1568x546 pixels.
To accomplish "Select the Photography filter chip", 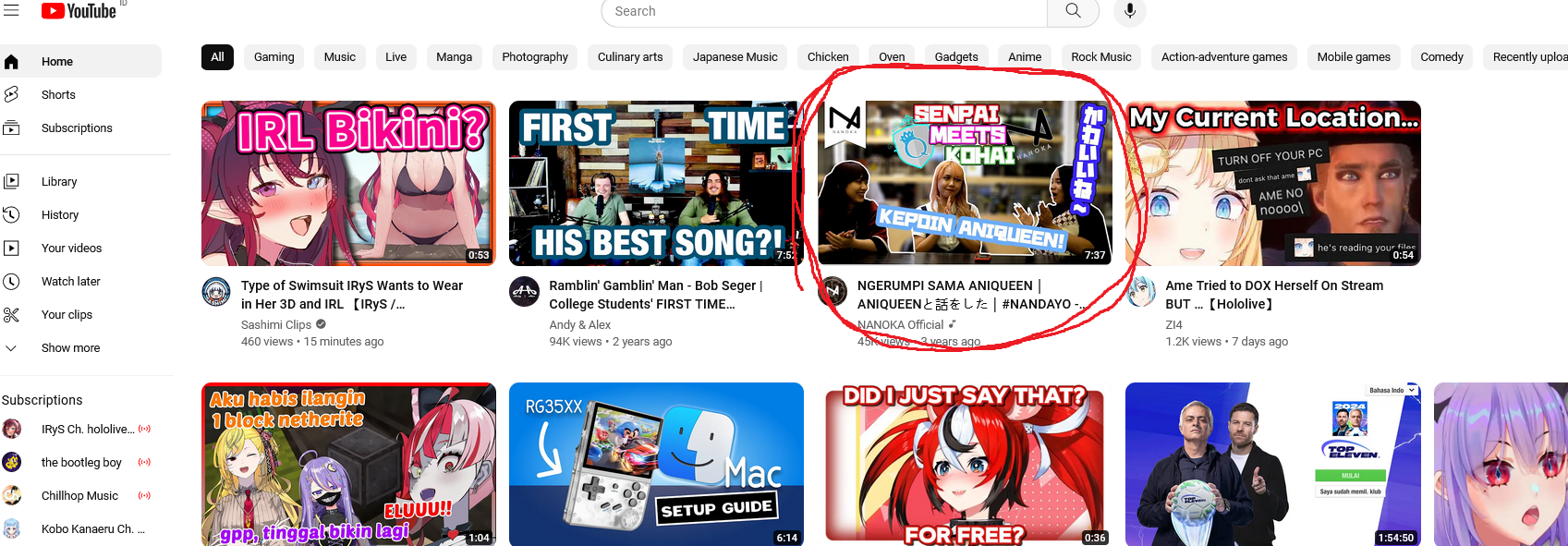I will point(535,57).
